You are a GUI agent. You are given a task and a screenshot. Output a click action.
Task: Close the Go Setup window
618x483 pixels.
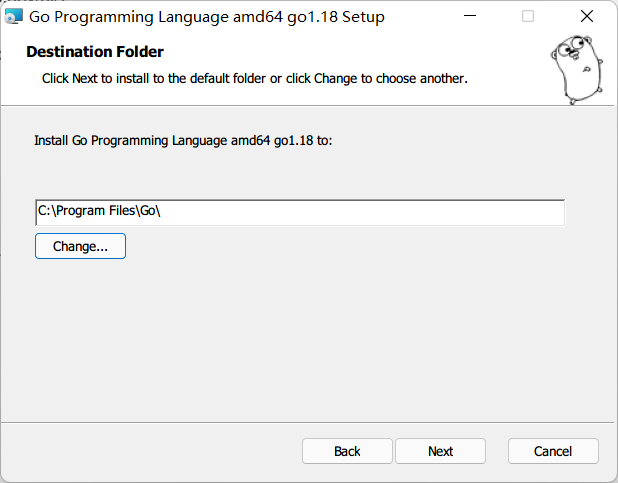(x=587, y=16)
